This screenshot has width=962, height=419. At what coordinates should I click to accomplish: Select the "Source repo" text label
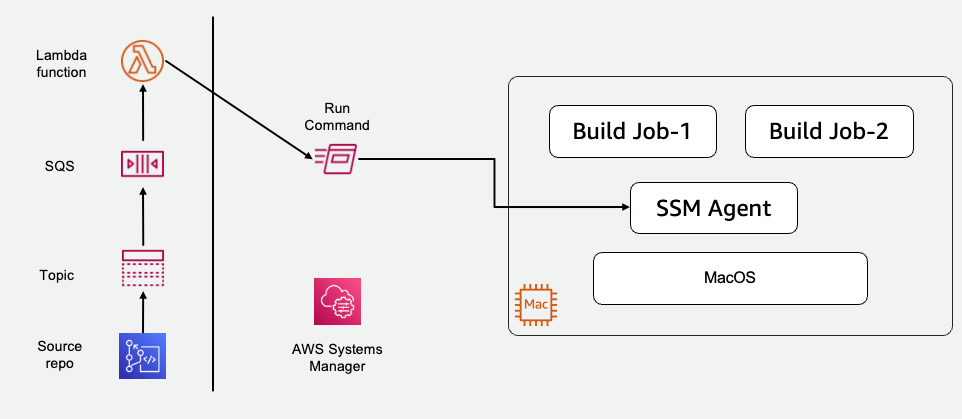point(60,355)
